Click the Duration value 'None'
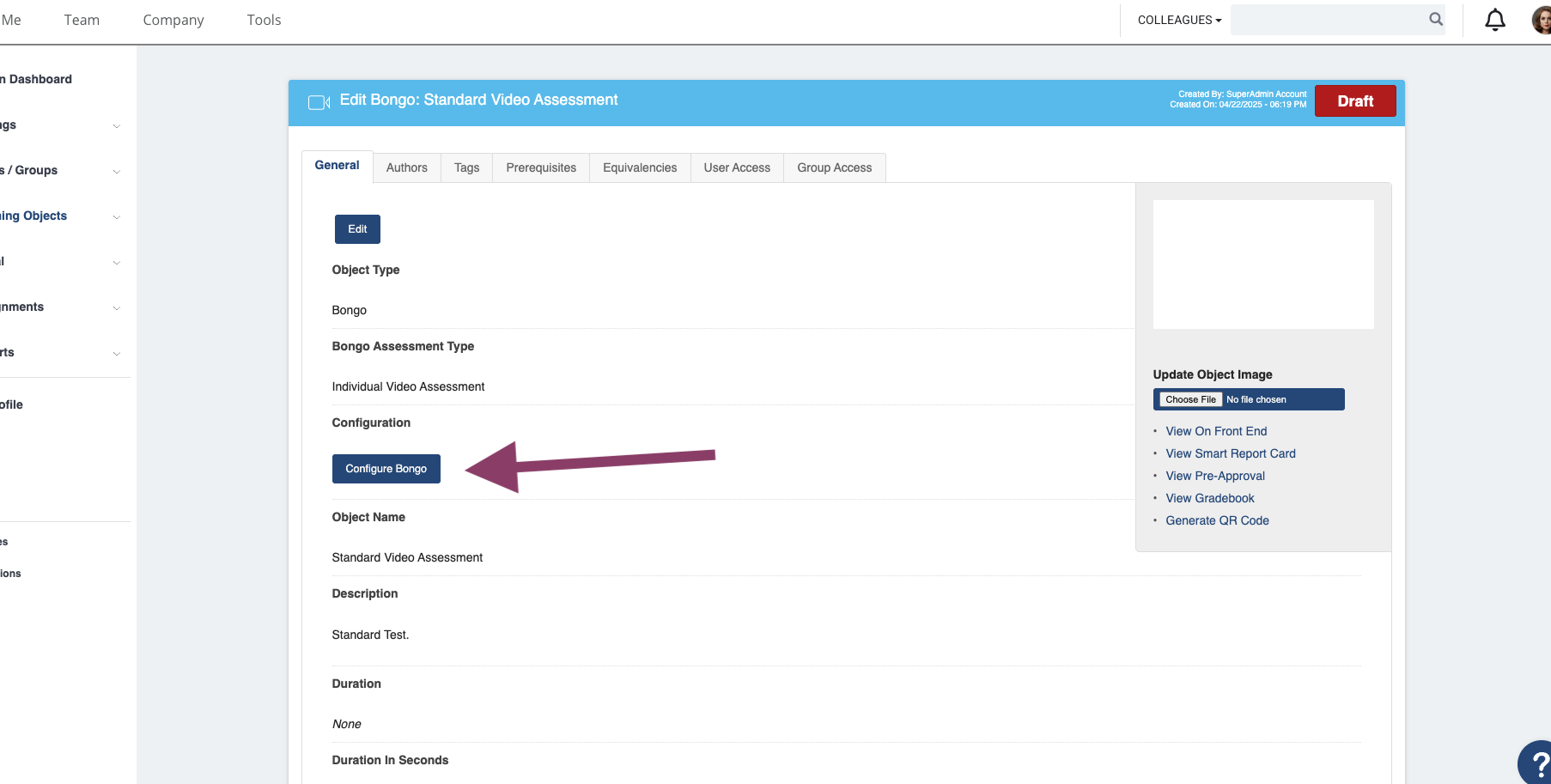1551x784 pixels. (x=346, y=724)
